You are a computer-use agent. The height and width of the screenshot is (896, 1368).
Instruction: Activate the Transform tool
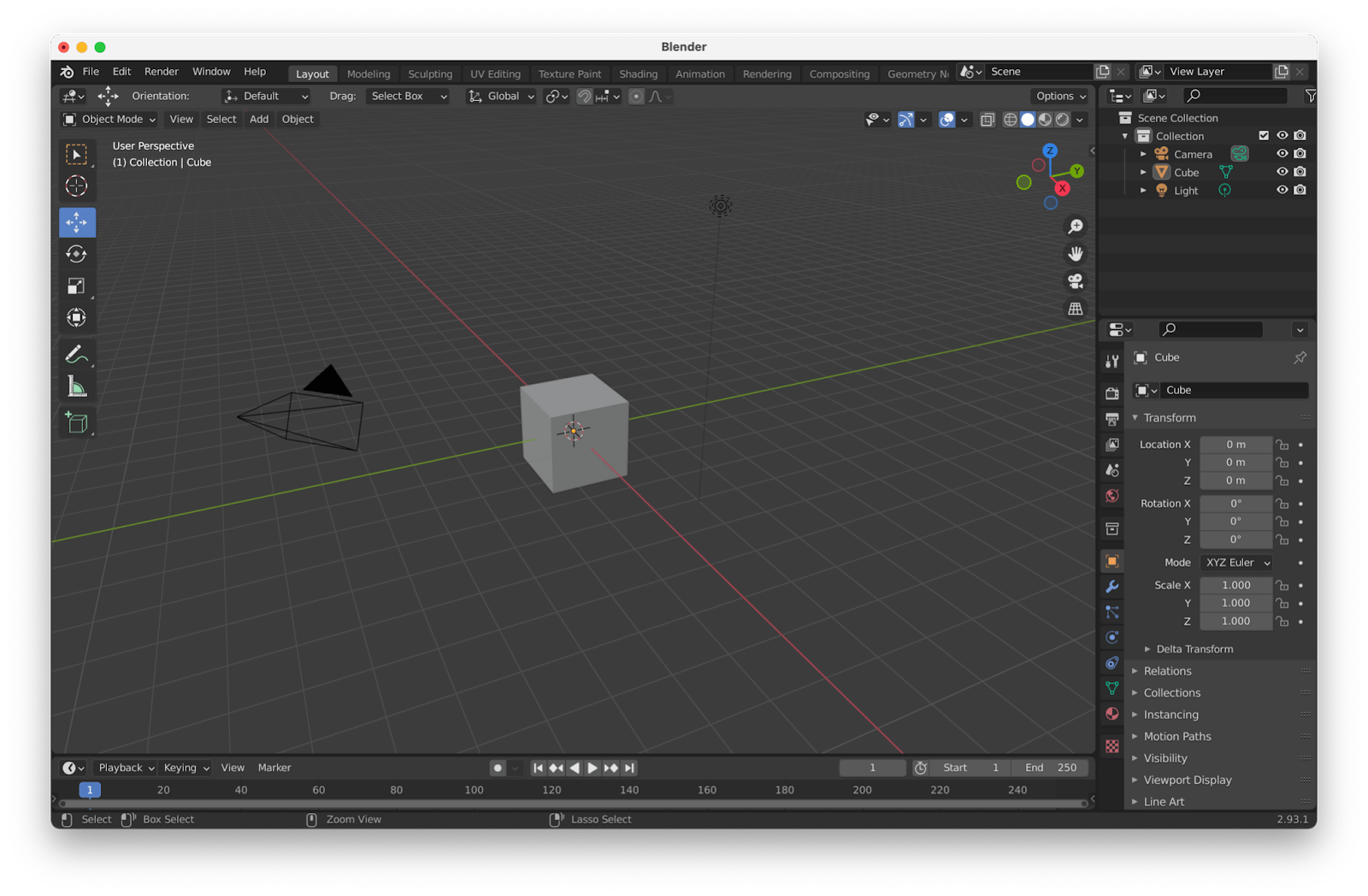pyautogui.click(x=77, y=317)
